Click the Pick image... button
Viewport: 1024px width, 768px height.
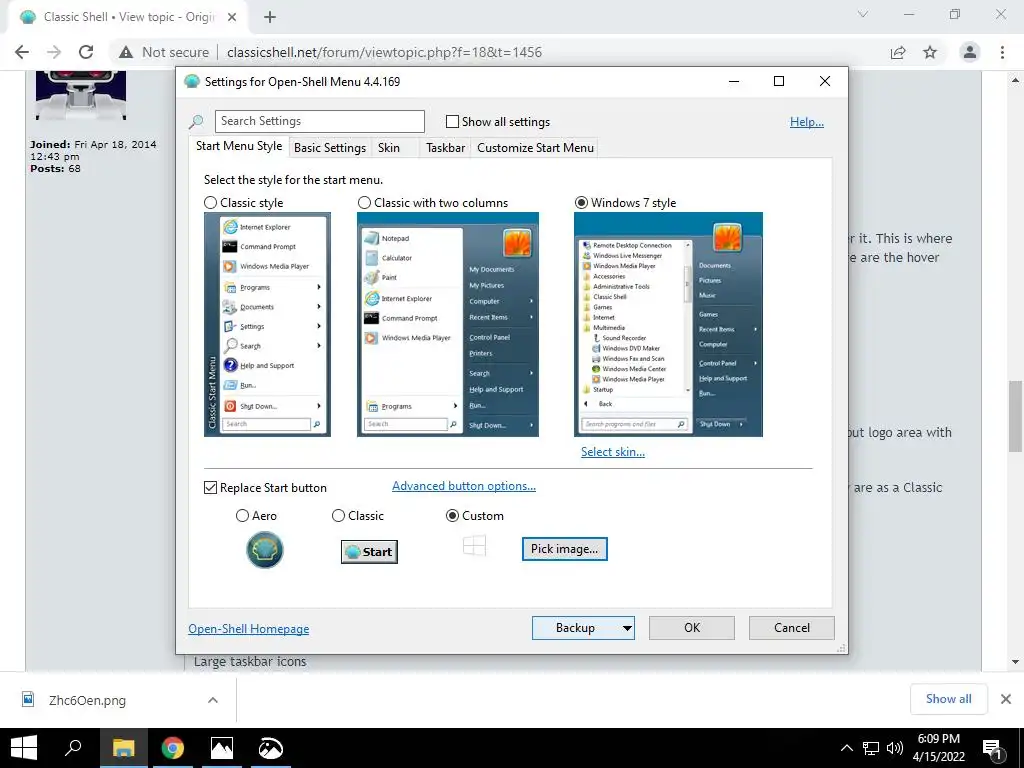pos(564,549)
